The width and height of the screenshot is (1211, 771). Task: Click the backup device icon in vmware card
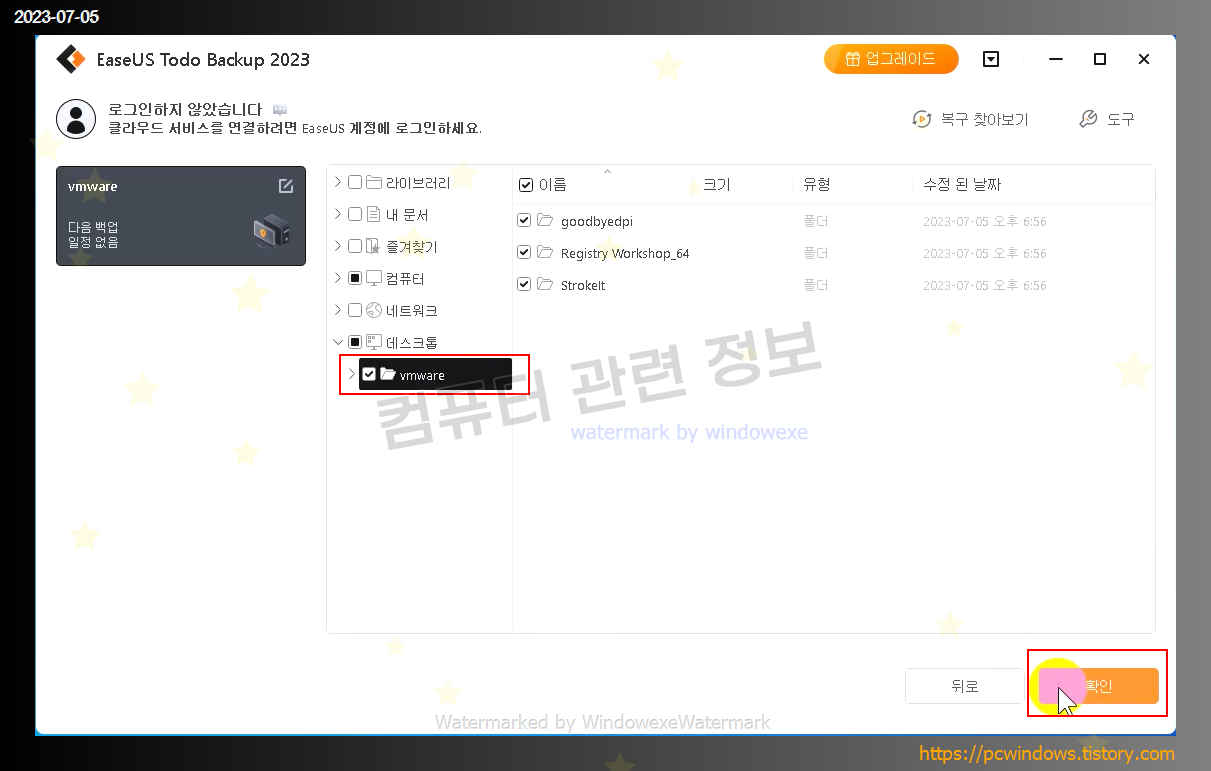coord(271,232)
